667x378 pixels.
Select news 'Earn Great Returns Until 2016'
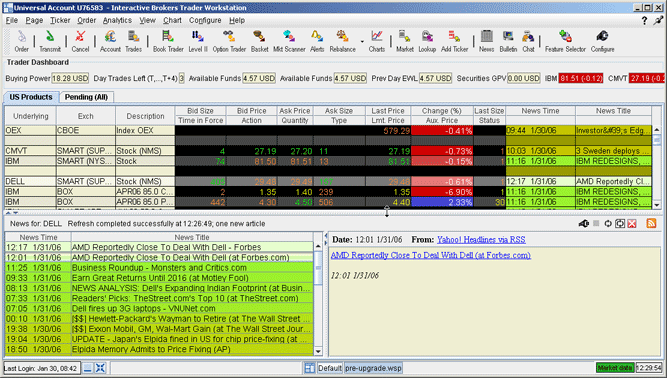pyautogui.click(x=159, y=278)
